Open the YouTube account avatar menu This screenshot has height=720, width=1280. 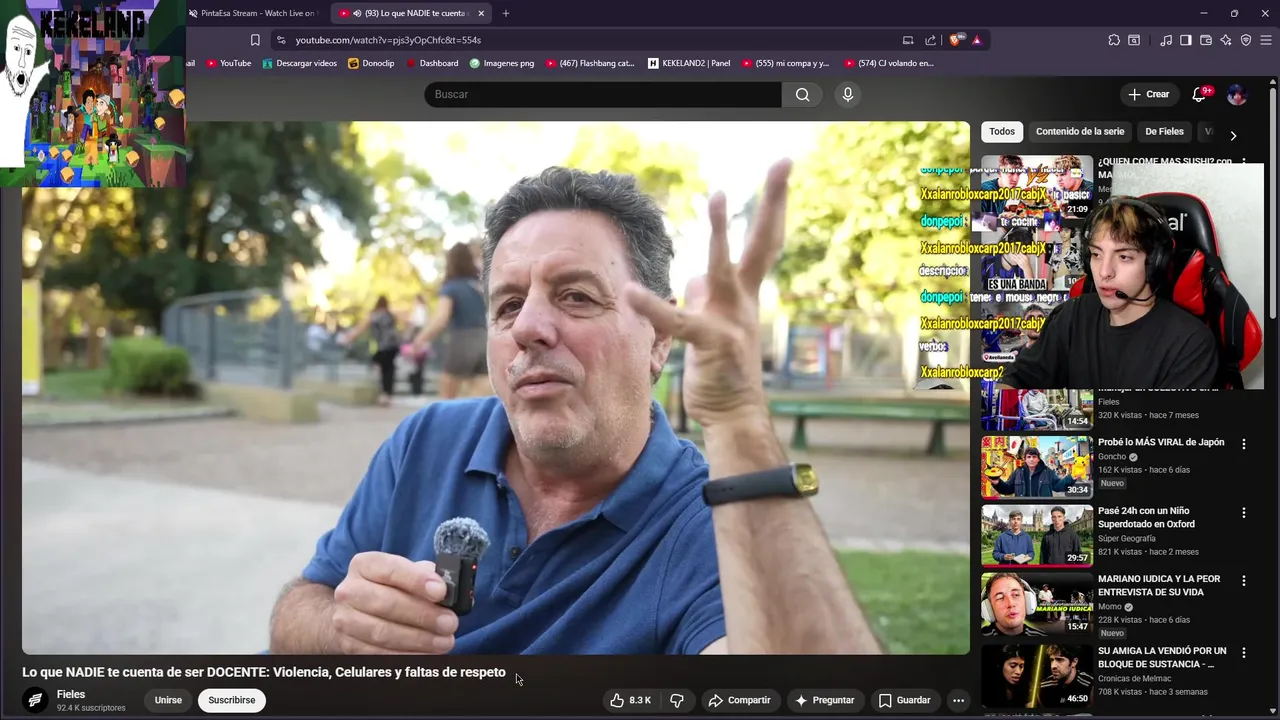point(1237,94)
